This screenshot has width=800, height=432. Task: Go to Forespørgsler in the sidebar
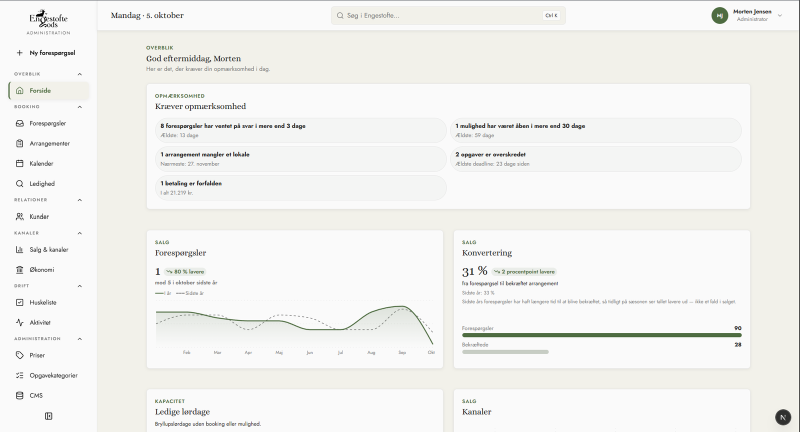point(48,123)
